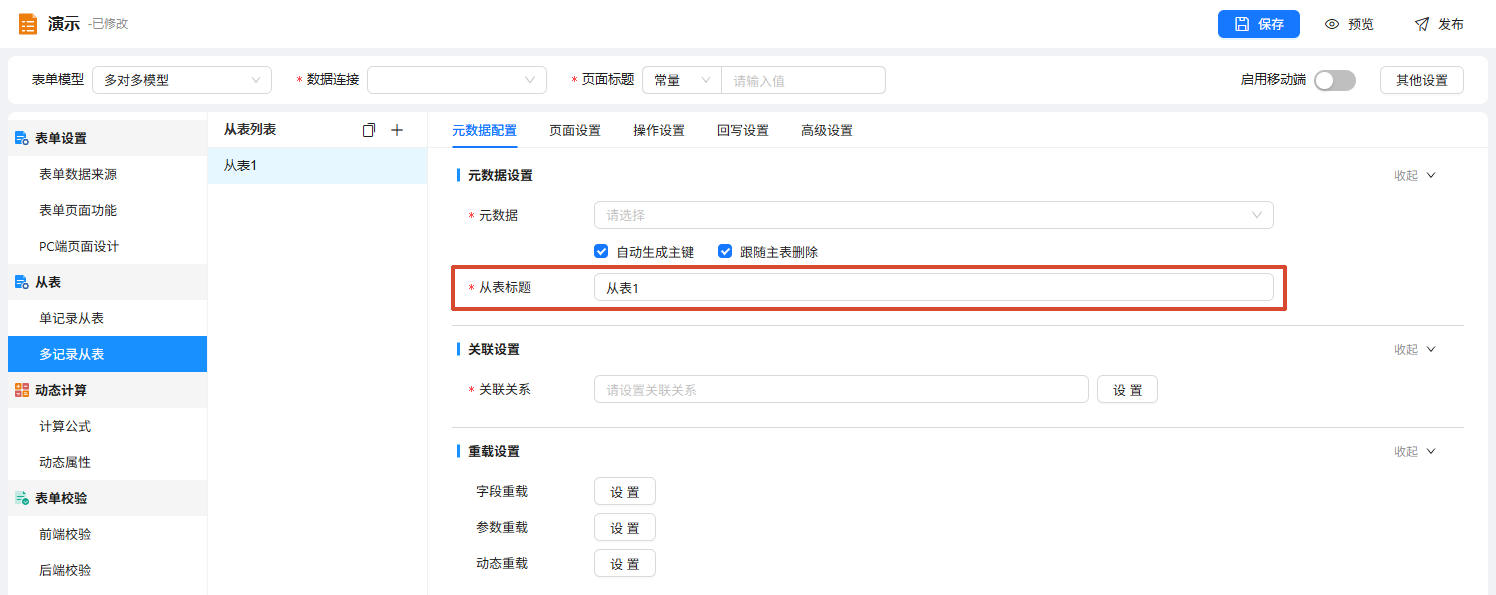Open the 数据连接 dropdown

[457, 80]
